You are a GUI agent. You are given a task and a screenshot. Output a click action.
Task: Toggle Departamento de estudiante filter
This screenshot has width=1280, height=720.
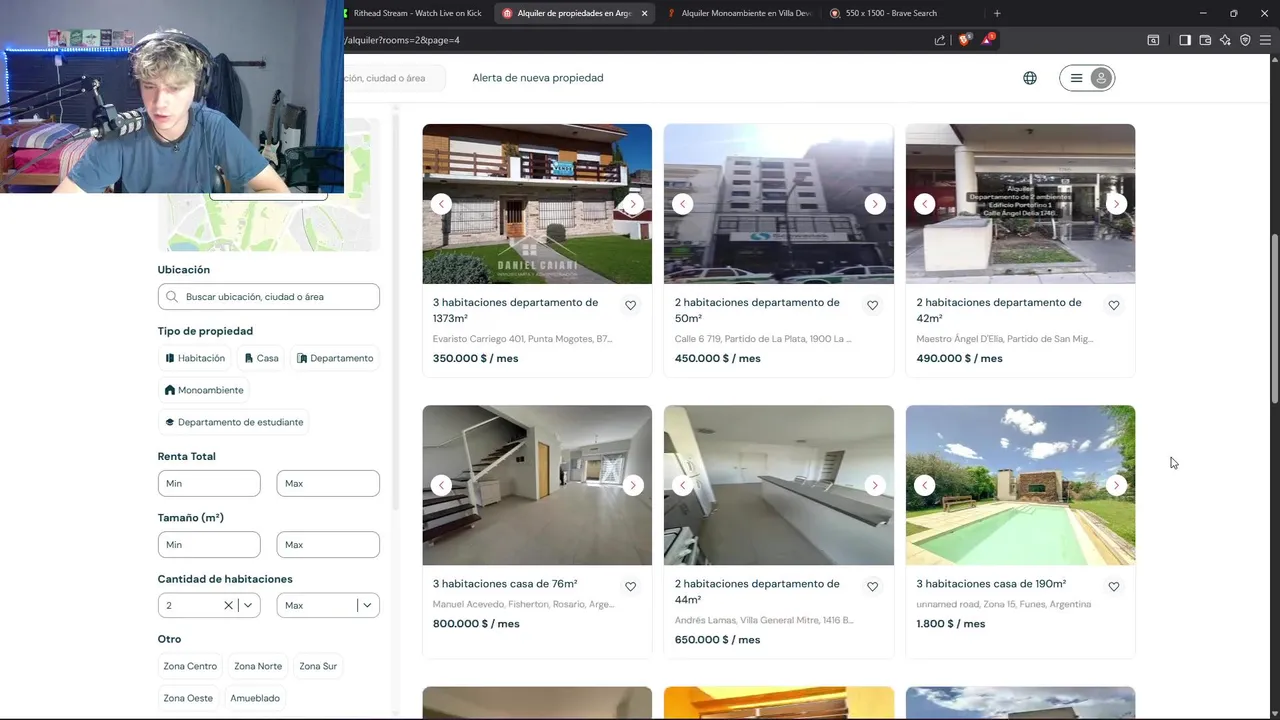pyautogui.click(x=234, y=422)
